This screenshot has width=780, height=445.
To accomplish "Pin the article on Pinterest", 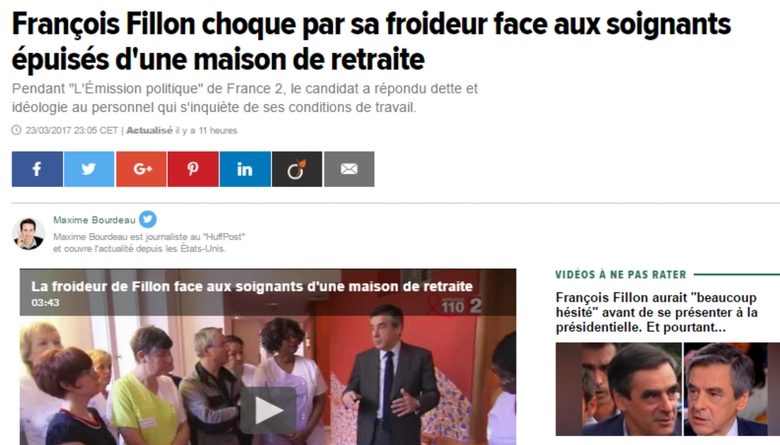I will 193,169.
